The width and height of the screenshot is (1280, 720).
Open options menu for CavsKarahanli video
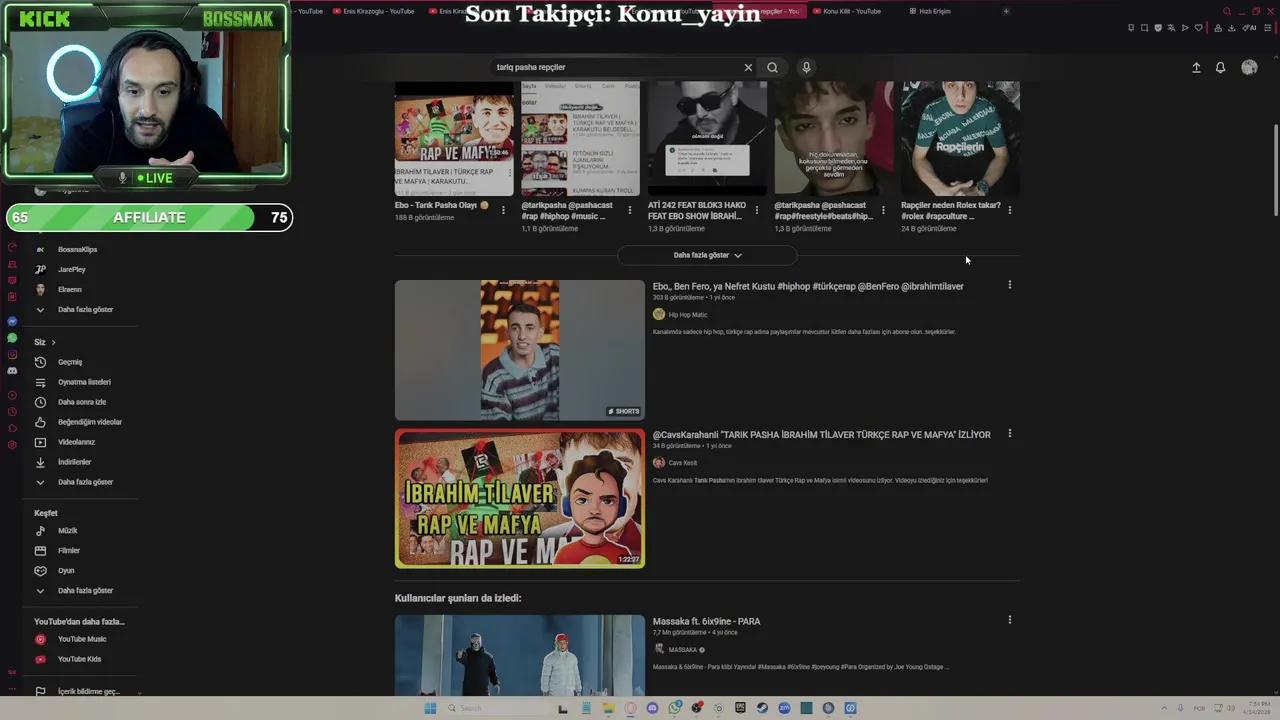click(1009, 434)
